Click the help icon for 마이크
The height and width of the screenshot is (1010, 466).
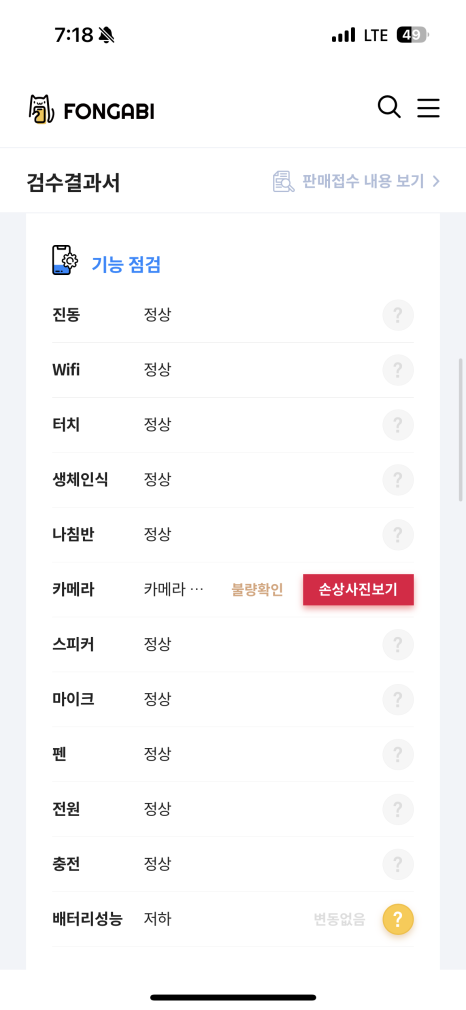coord(398,699)
